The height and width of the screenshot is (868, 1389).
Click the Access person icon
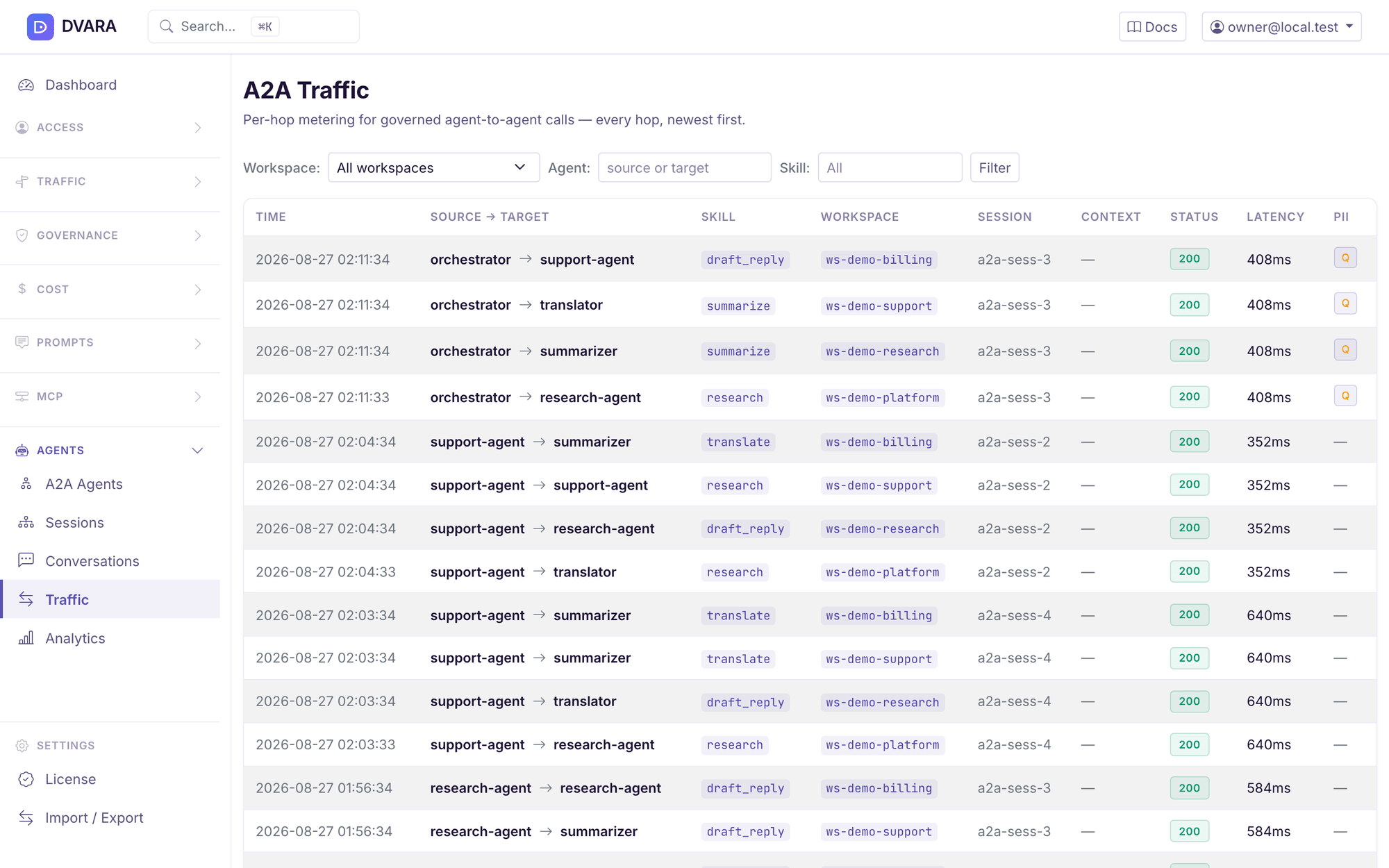[22, 127]
